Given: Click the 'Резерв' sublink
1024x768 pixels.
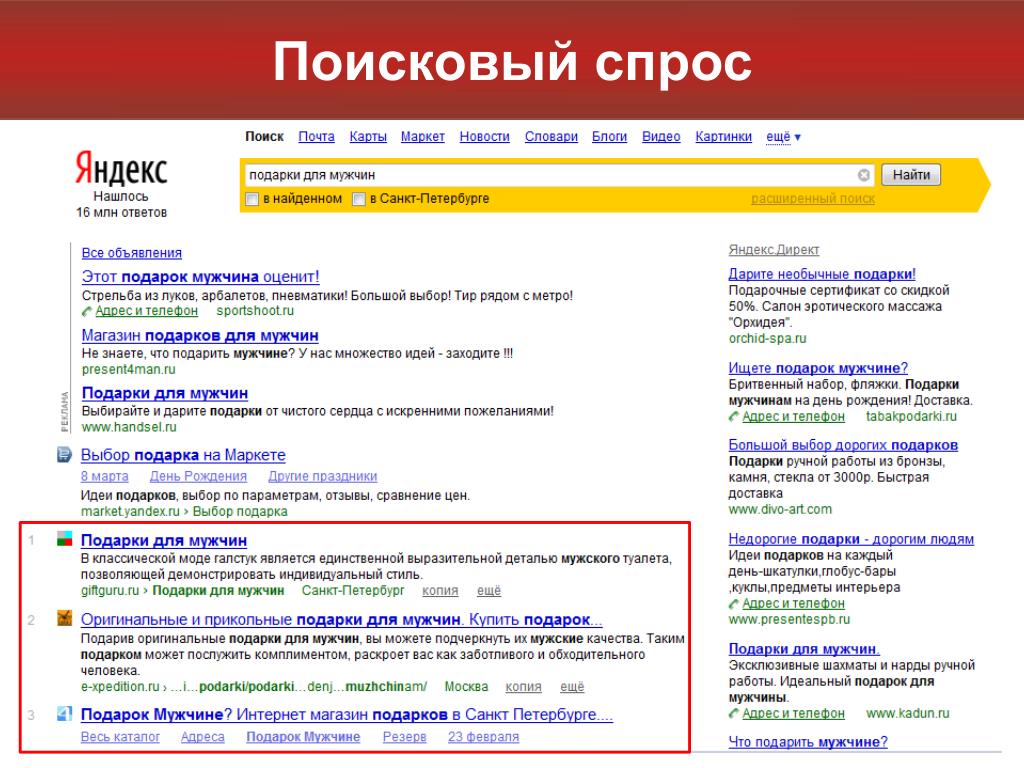Looking at the screenshot, I should 404,737.
